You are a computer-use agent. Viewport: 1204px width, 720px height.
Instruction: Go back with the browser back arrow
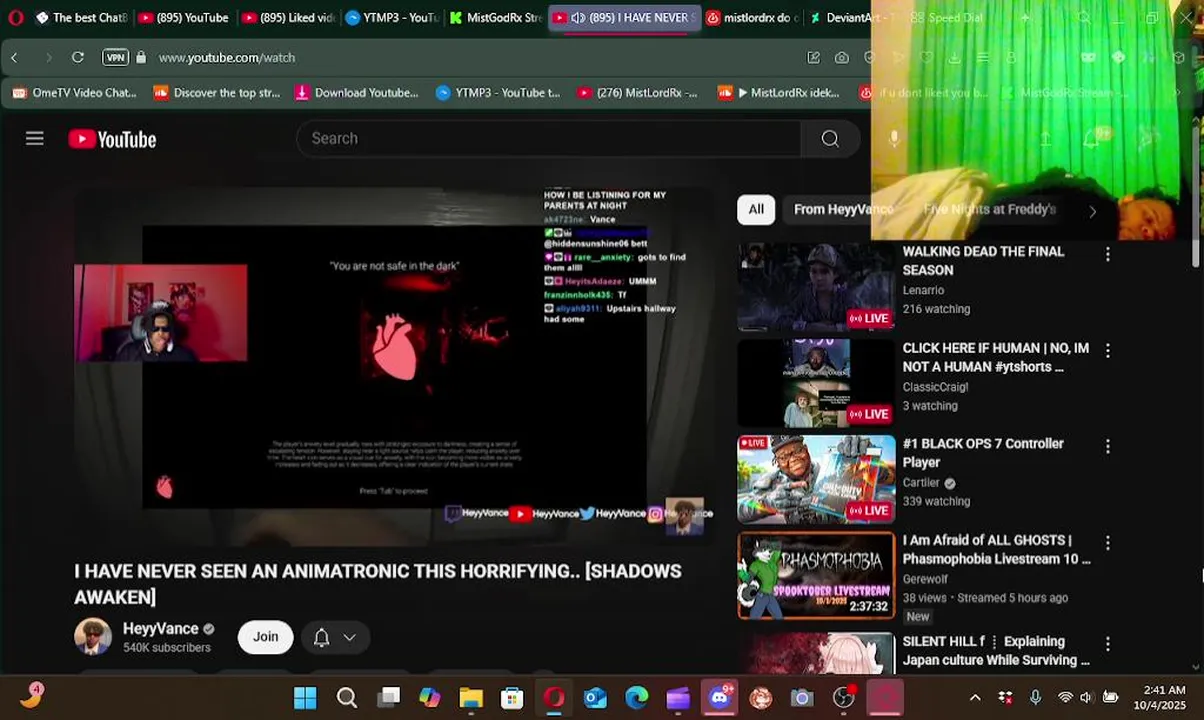[x=14, y=57]
